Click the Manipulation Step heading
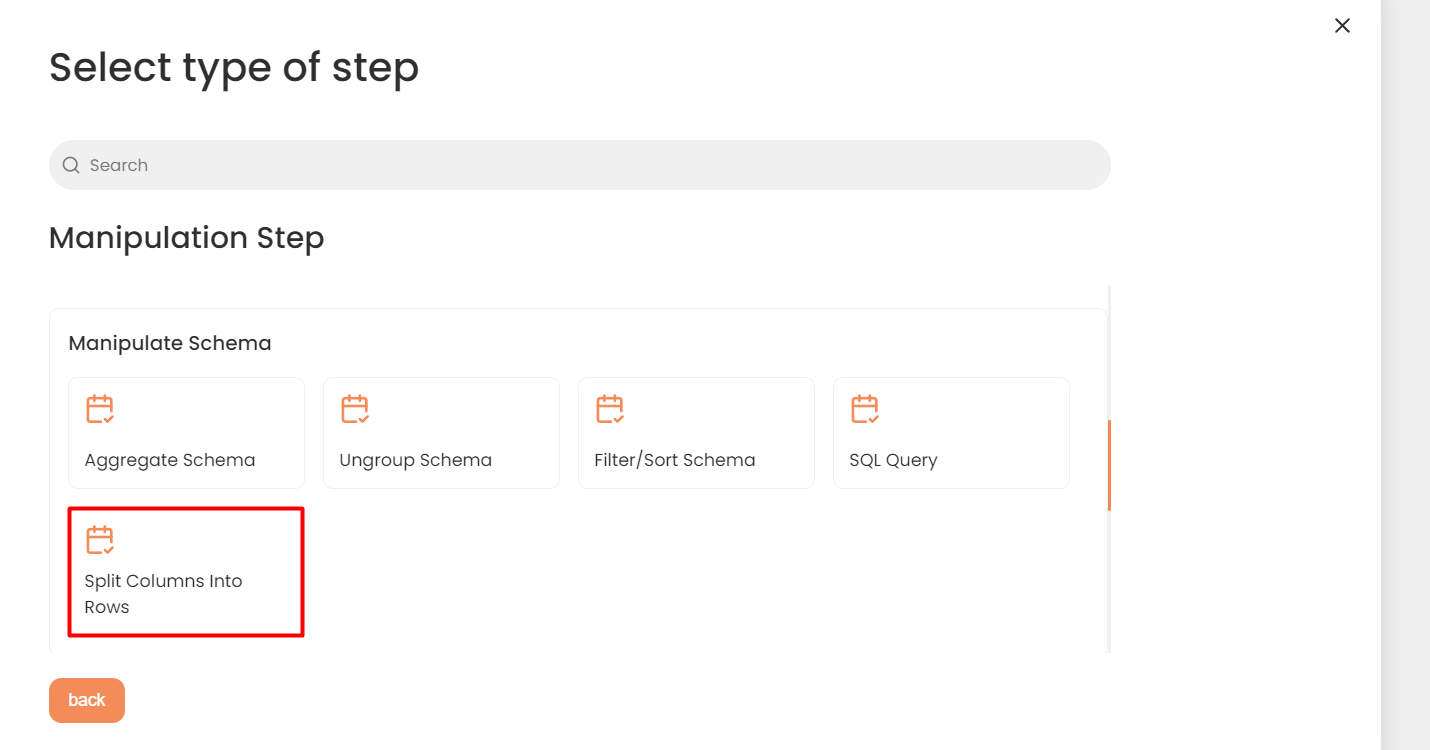 coord(187,238)
